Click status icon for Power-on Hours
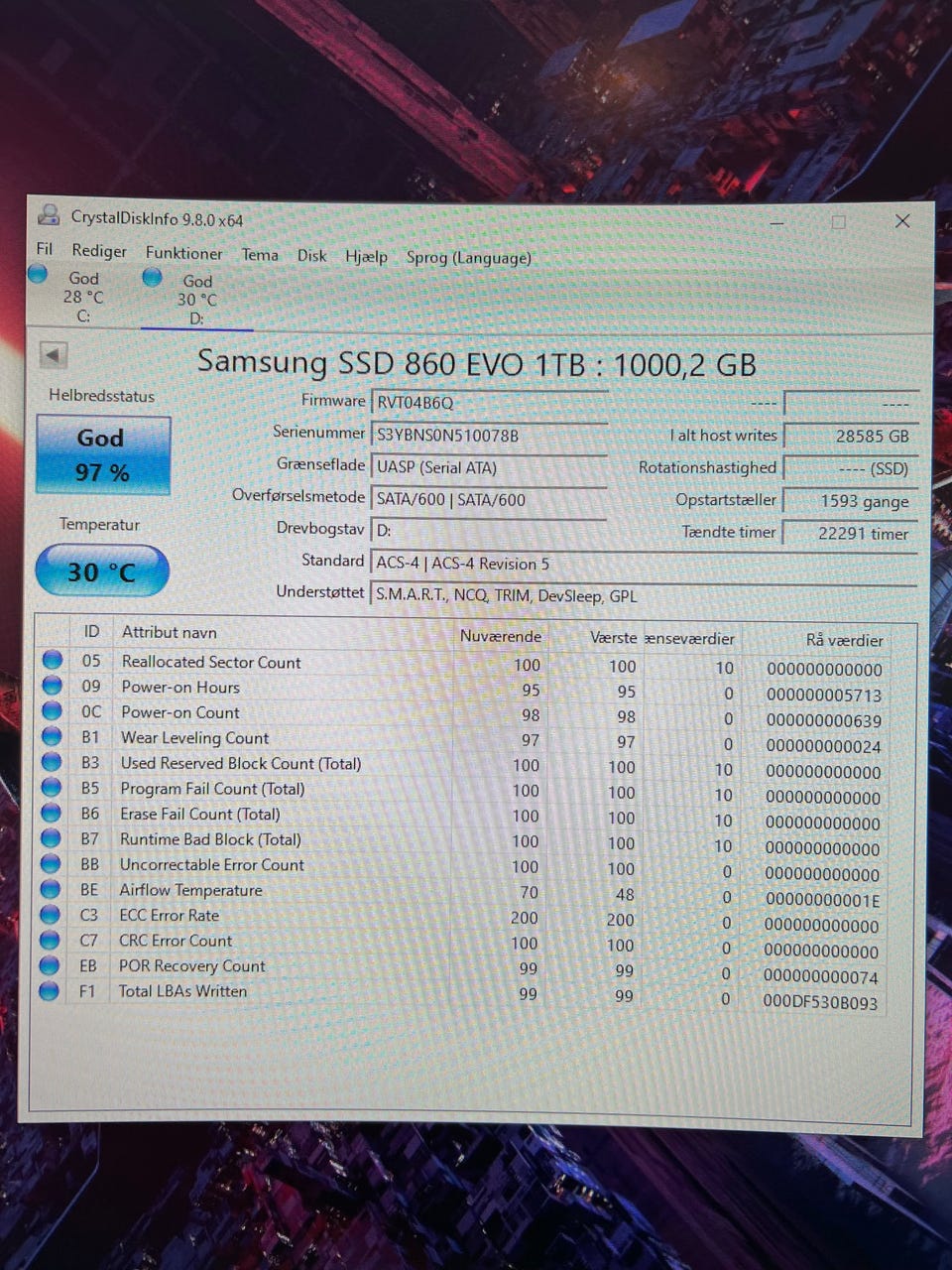This screenshot has height=1270, width=952. coord(53,686)
